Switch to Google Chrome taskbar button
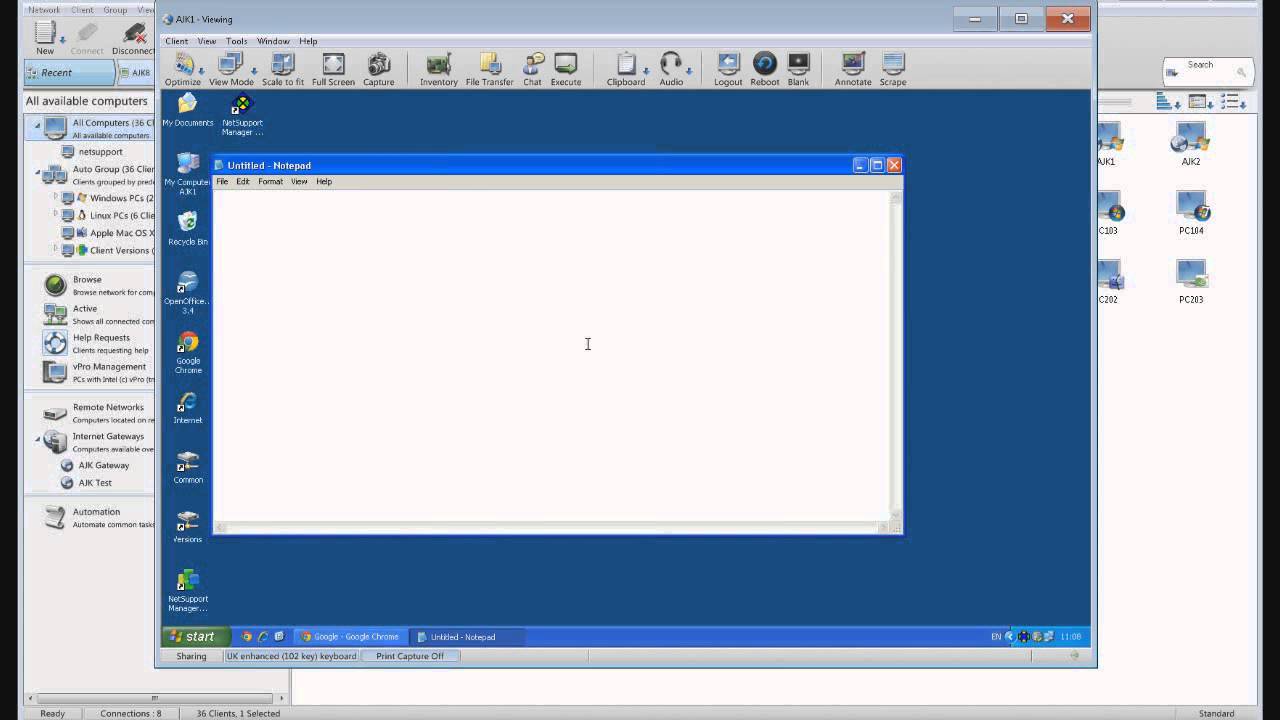 350,637
